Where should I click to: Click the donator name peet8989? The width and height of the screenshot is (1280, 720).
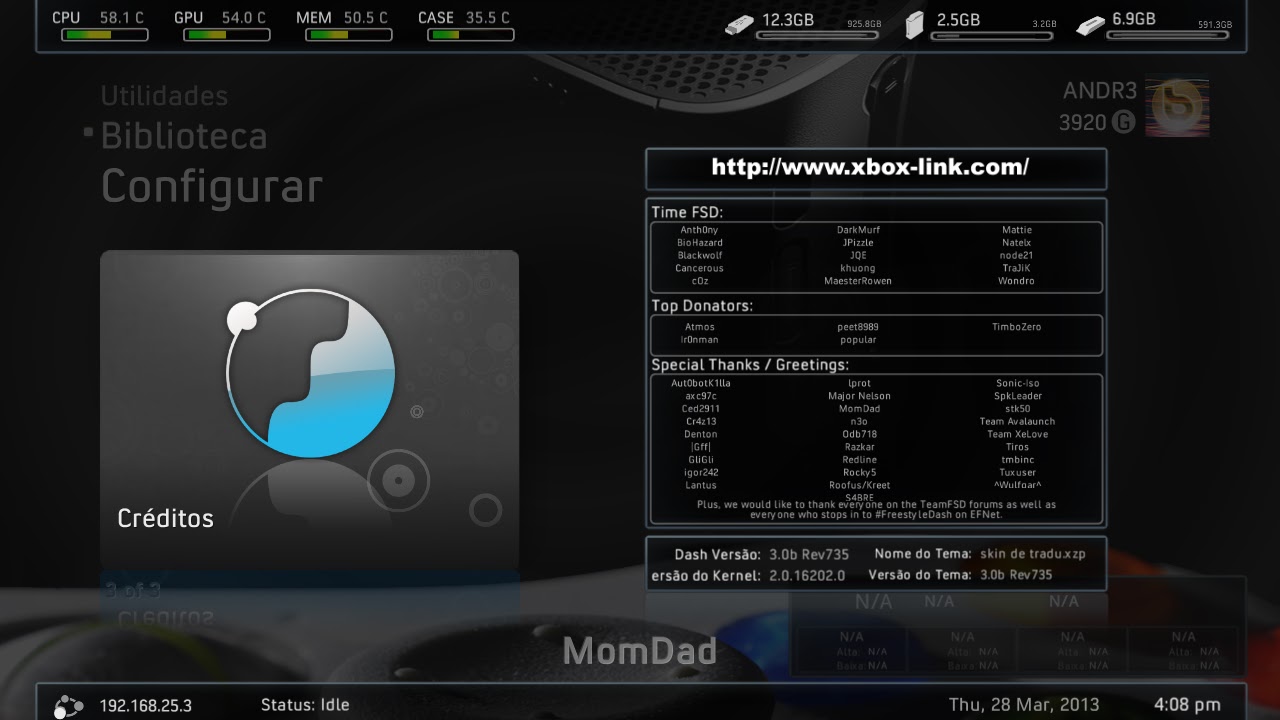tap(858, 327)
